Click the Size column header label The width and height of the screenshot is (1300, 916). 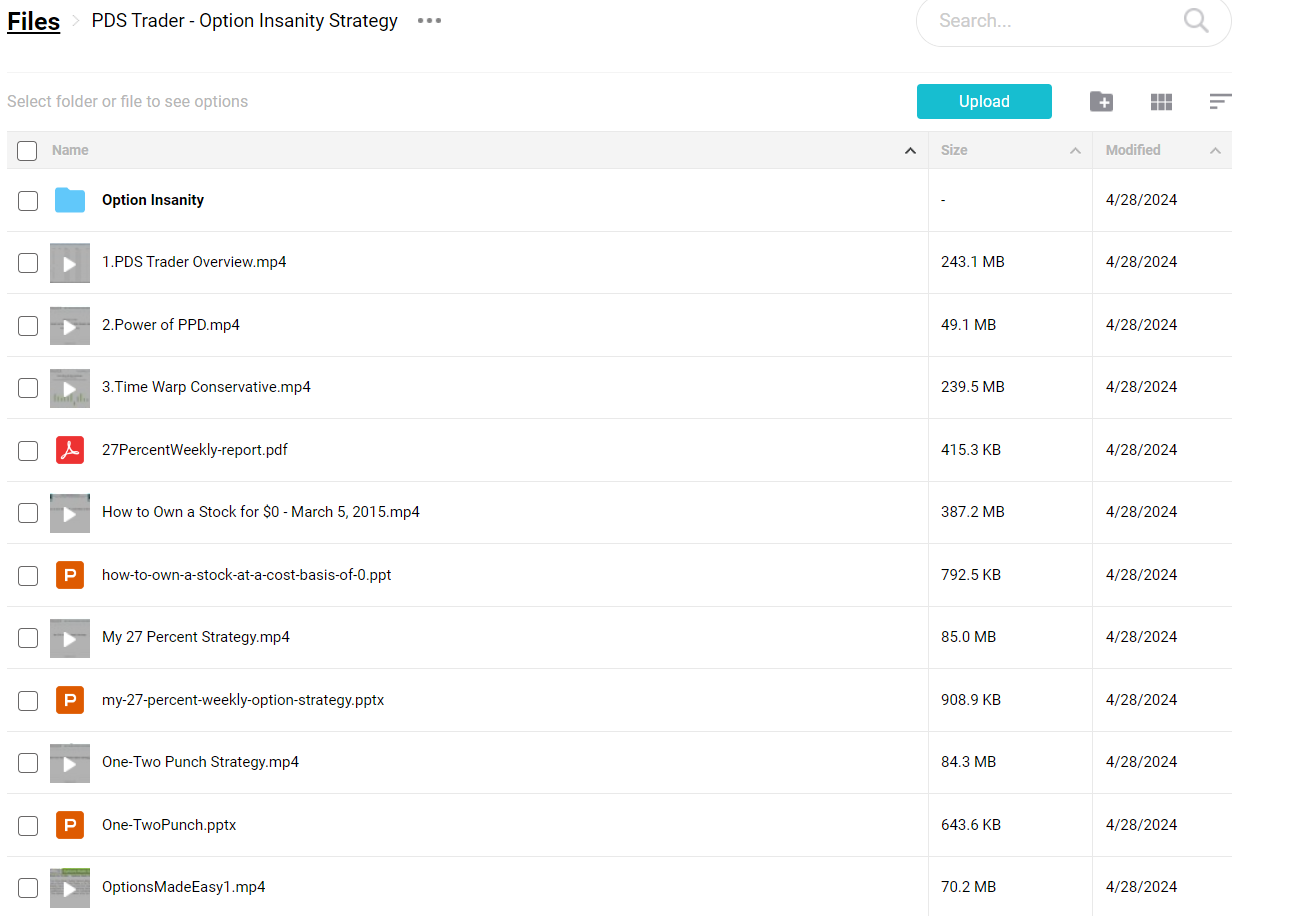954,150
